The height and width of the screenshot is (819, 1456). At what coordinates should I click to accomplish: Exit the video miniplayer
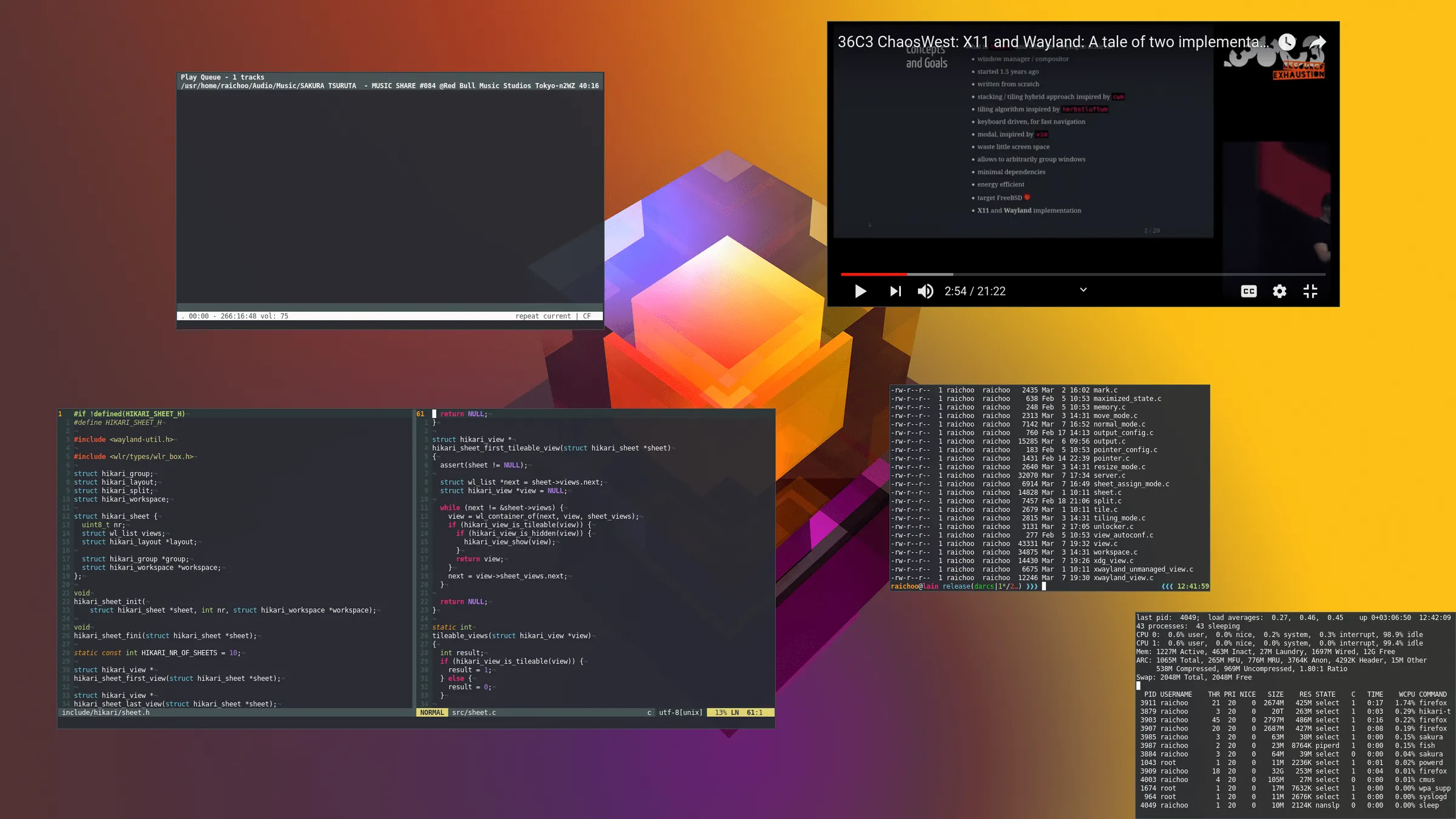coord(1310,291)
